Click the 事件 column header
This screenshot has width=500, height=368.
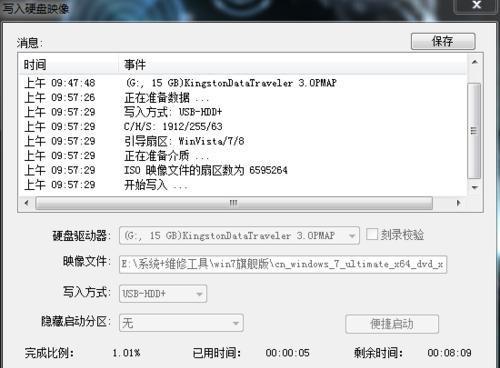click(x=293, y=64)
